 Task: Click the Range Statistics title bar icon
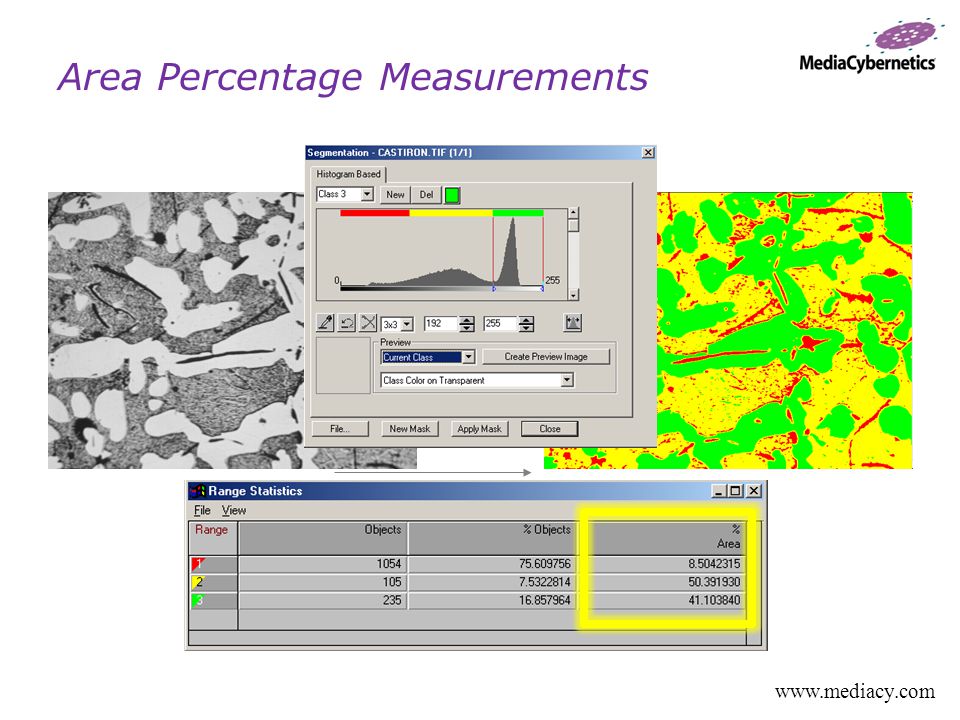[x=197, y=490]
